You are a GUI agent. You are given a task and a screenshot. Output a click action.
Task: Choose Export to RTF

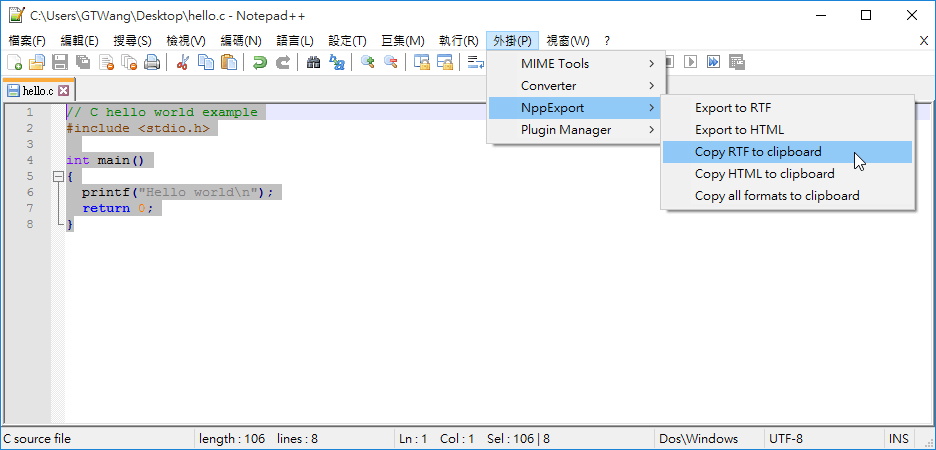point(787,108)
